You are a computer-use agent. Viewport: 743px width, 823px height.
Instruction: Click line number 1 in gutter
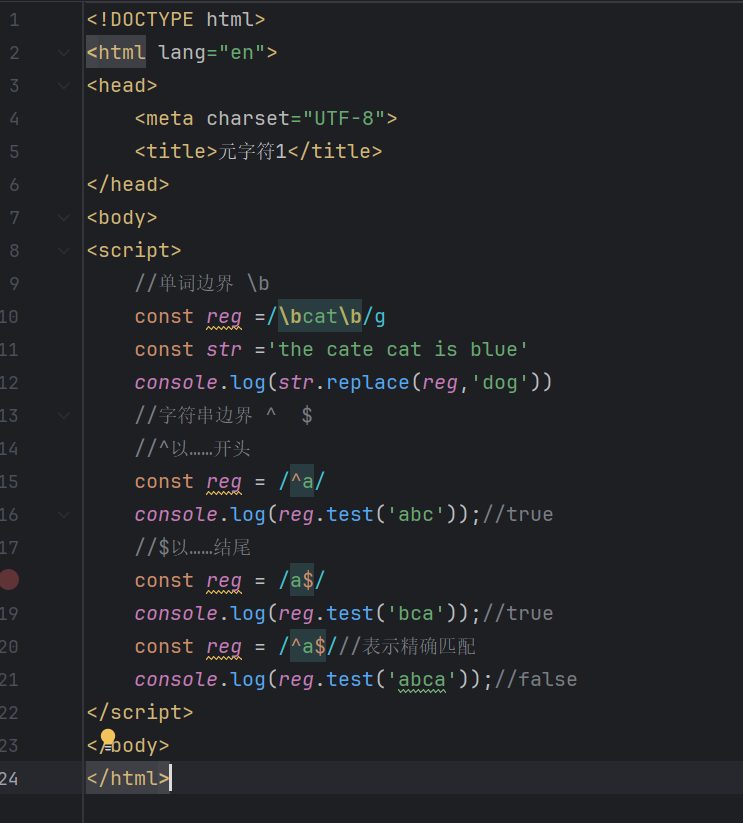(14, 20)
